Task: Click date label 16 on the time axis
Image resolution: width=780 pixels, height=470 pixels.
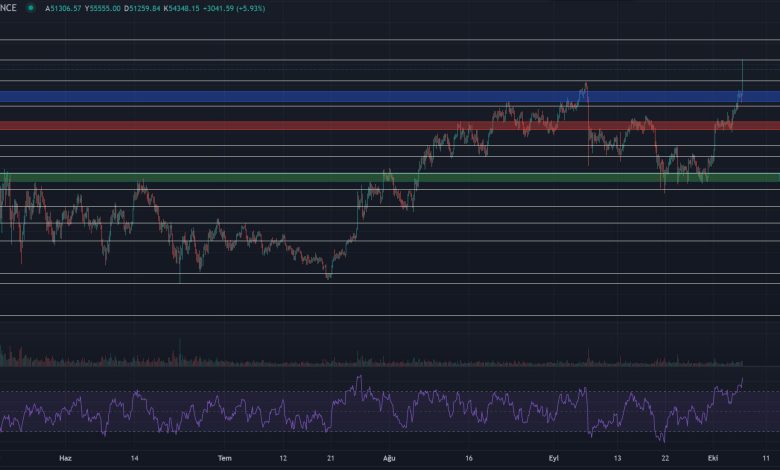Action: click(x=468, y=458)
